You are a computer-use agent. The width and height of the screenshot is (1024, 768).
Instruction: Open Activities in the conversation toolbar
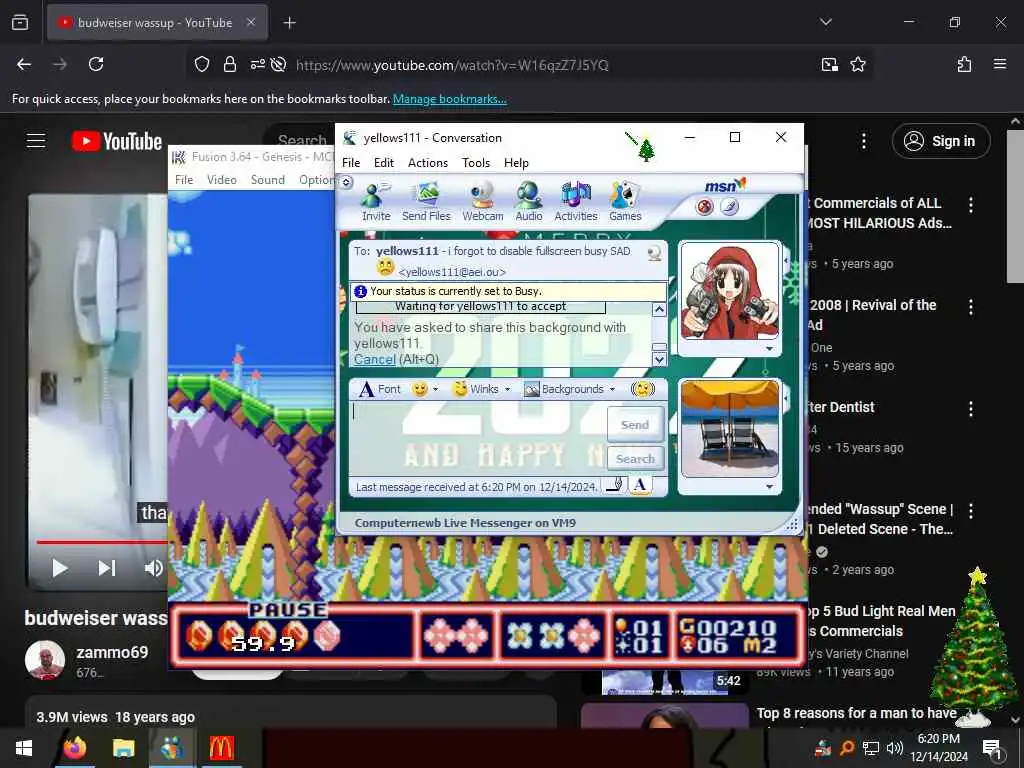[575, 202]
